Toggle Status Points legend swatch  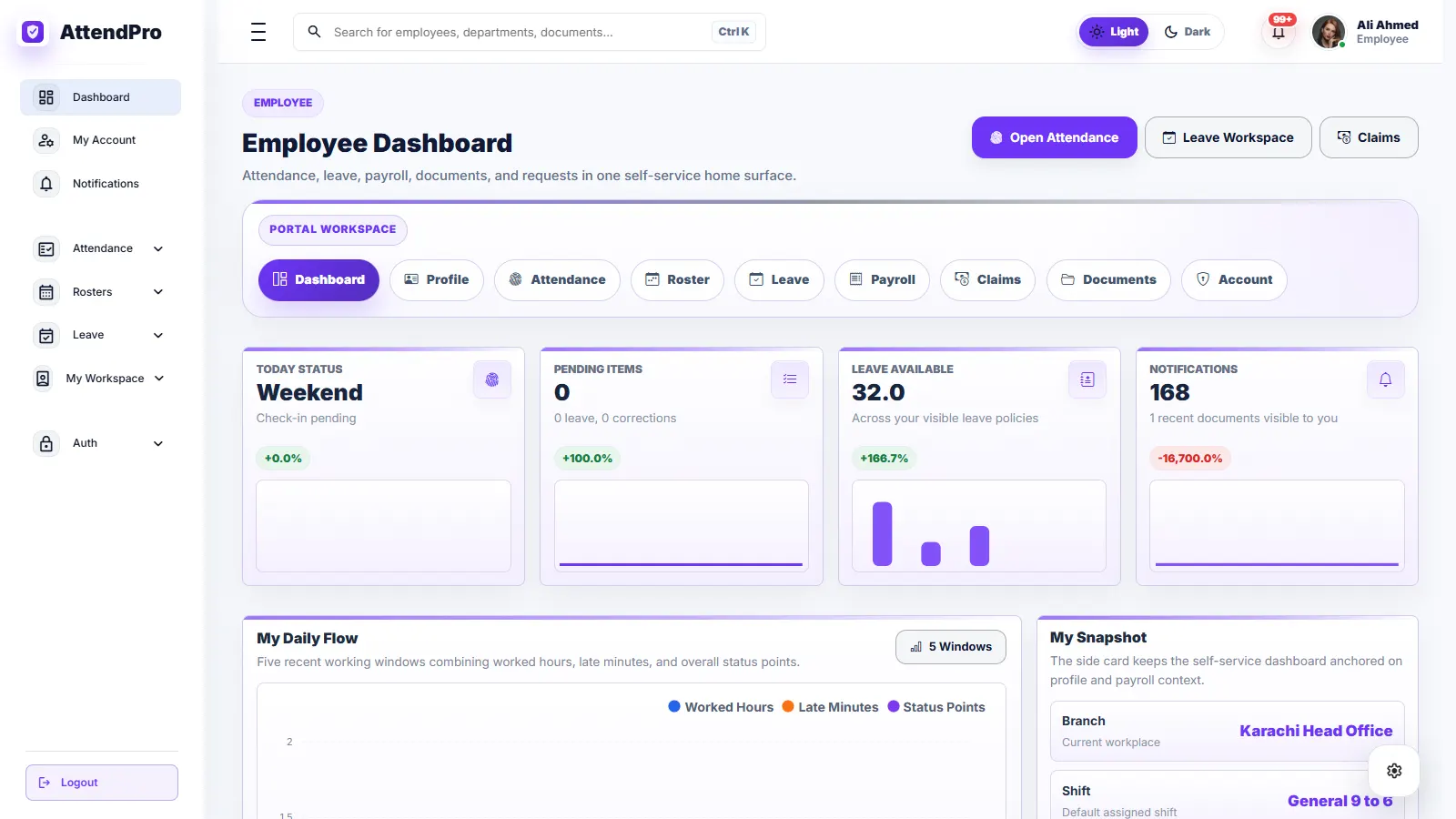pyautogui.click(x=894, y=706)
